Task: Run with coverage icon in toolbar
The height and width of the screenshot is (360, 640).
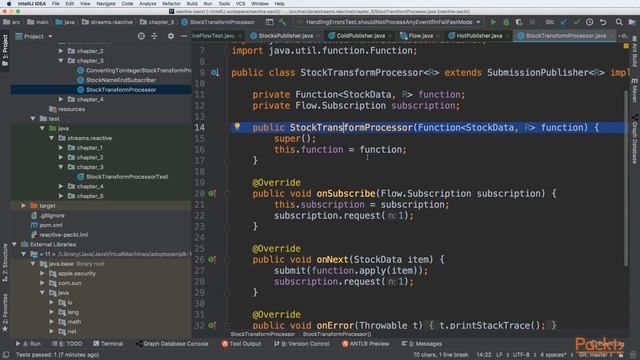Action: click(x=519, y=22)
